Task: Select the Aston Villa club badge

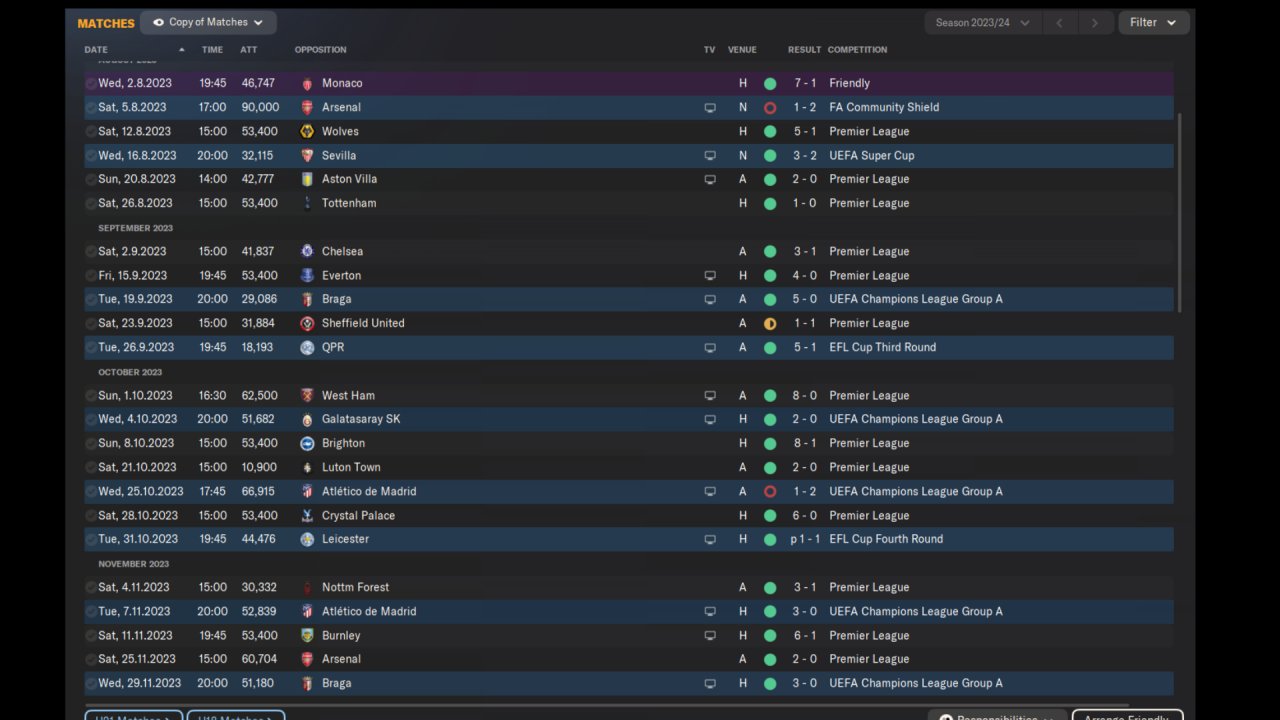Action: (x=307, y=179)
